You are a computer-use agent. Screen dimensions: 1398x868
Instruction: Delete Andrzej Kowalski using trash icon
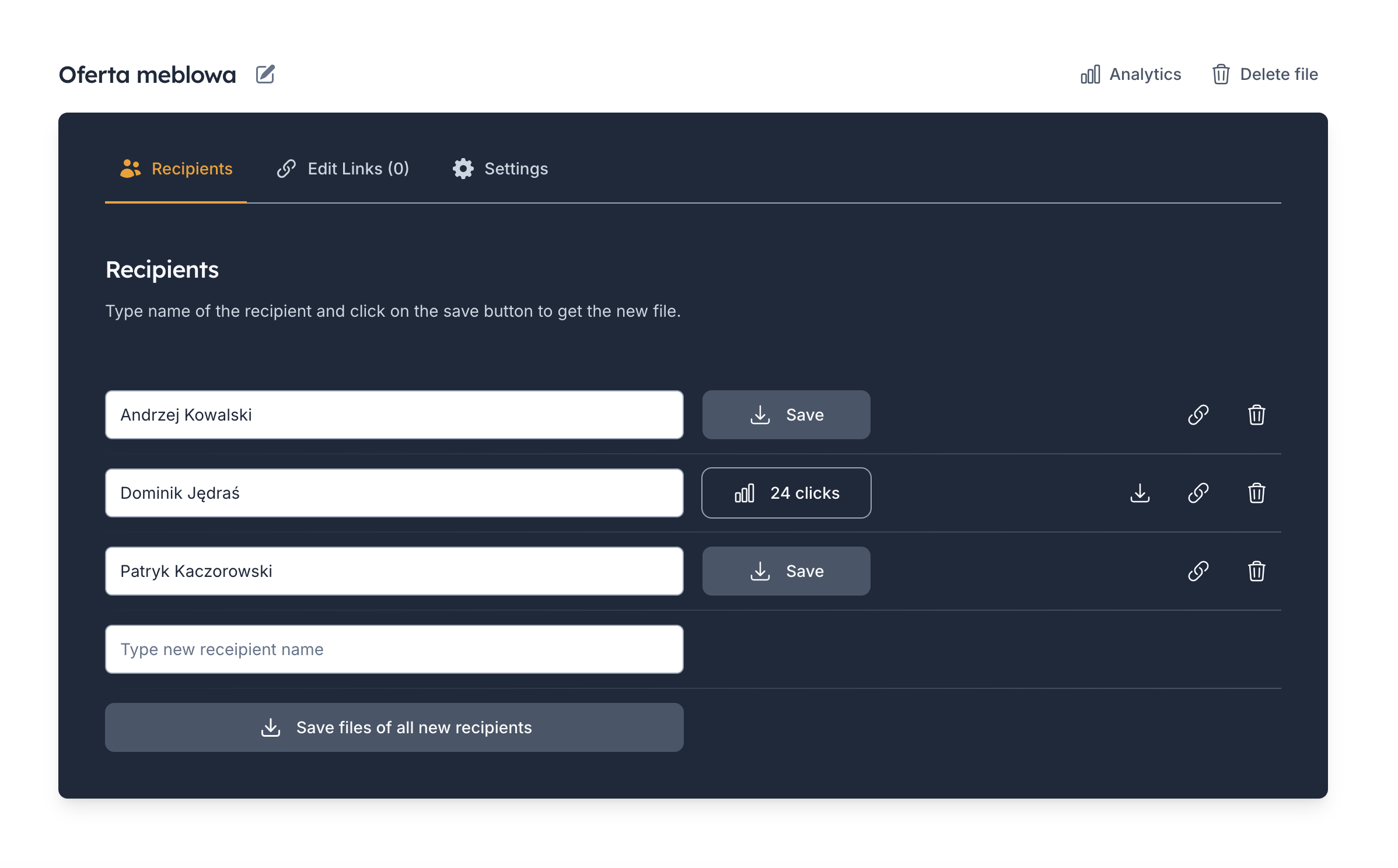pos(1256,415)
